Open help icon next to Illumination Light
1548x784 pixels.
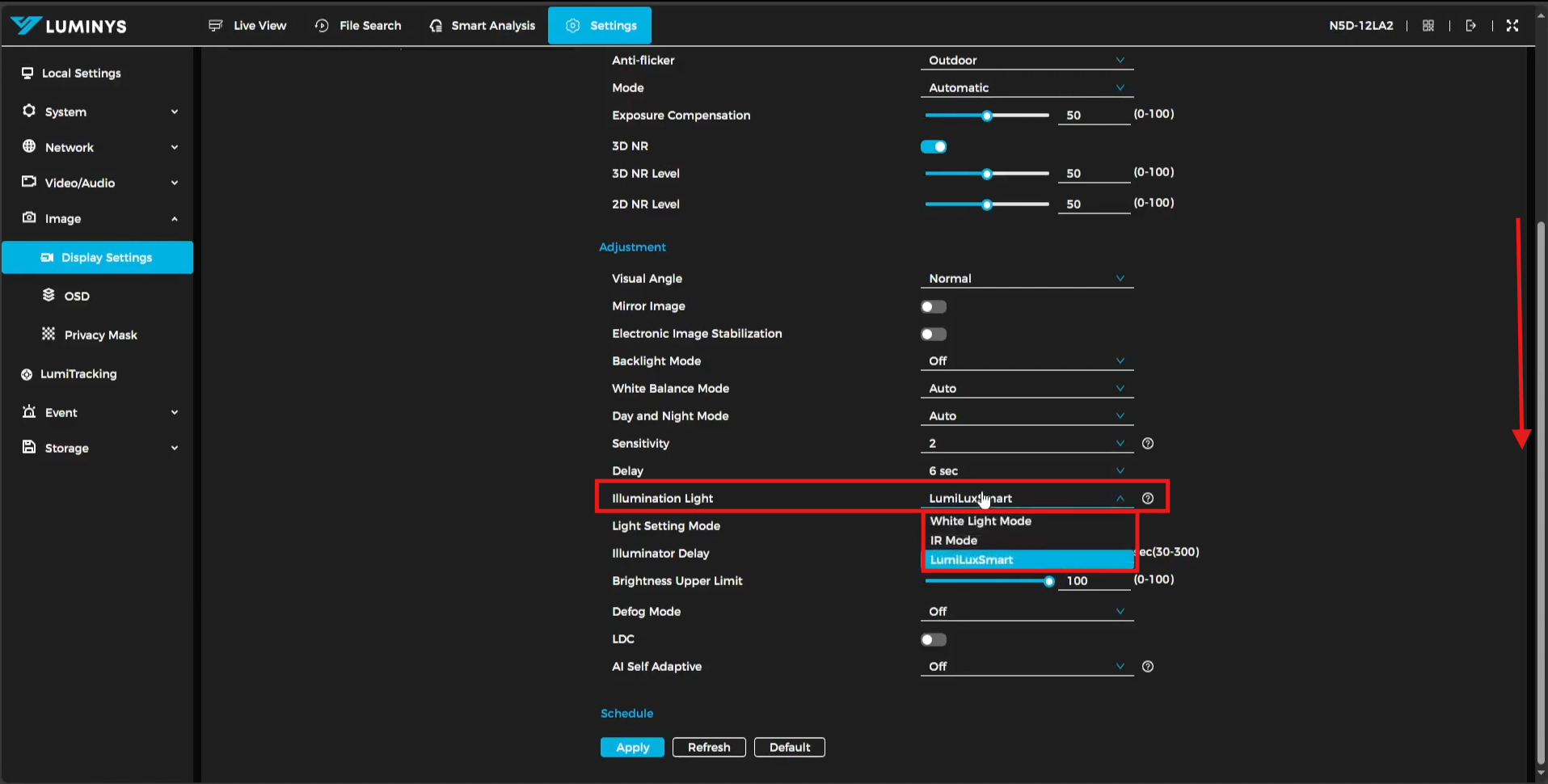(x=1147, y=499)
